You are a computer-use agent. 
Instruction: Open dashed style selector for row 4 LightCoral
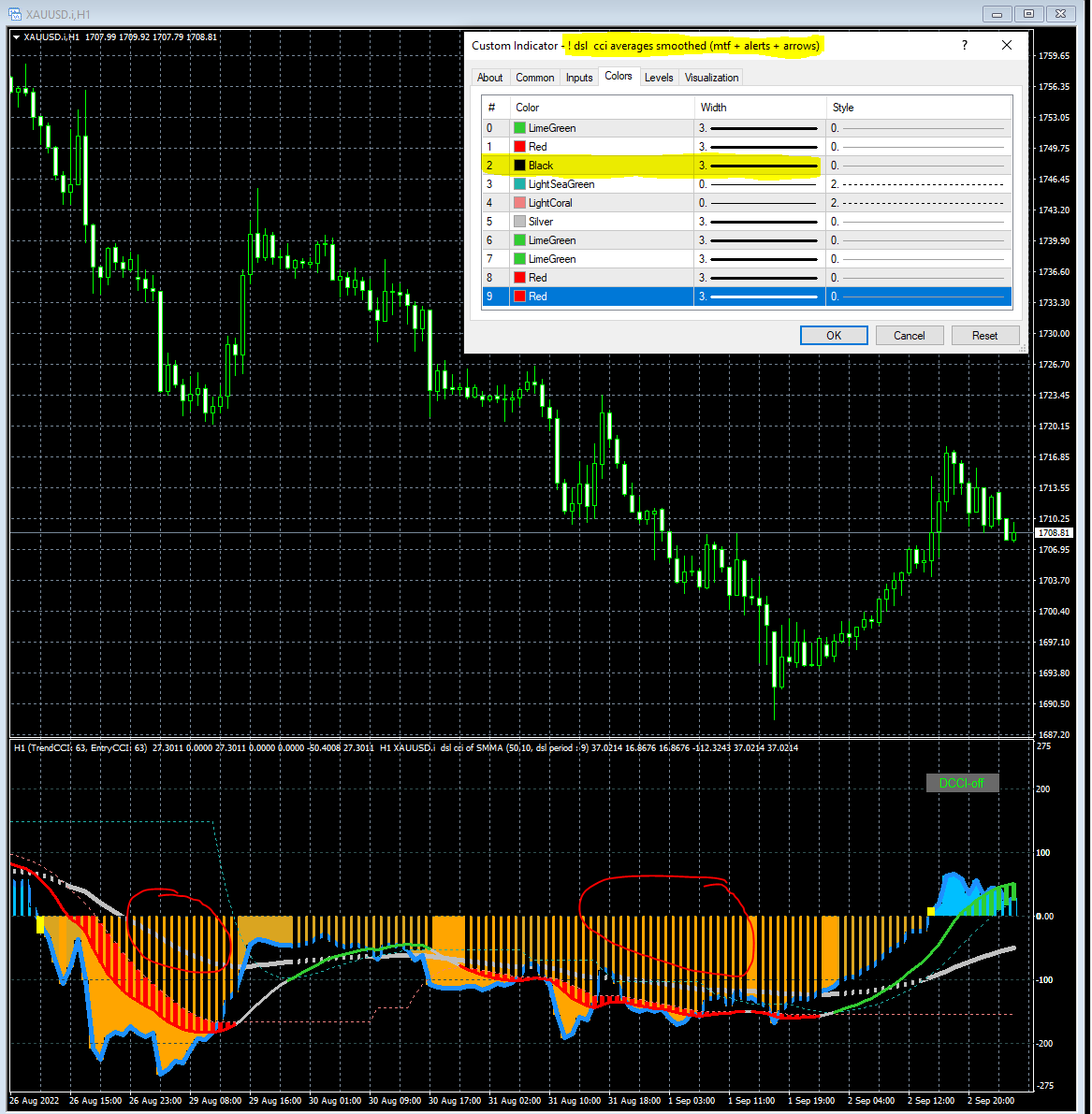pyautogui.click(x=919, y=202)
